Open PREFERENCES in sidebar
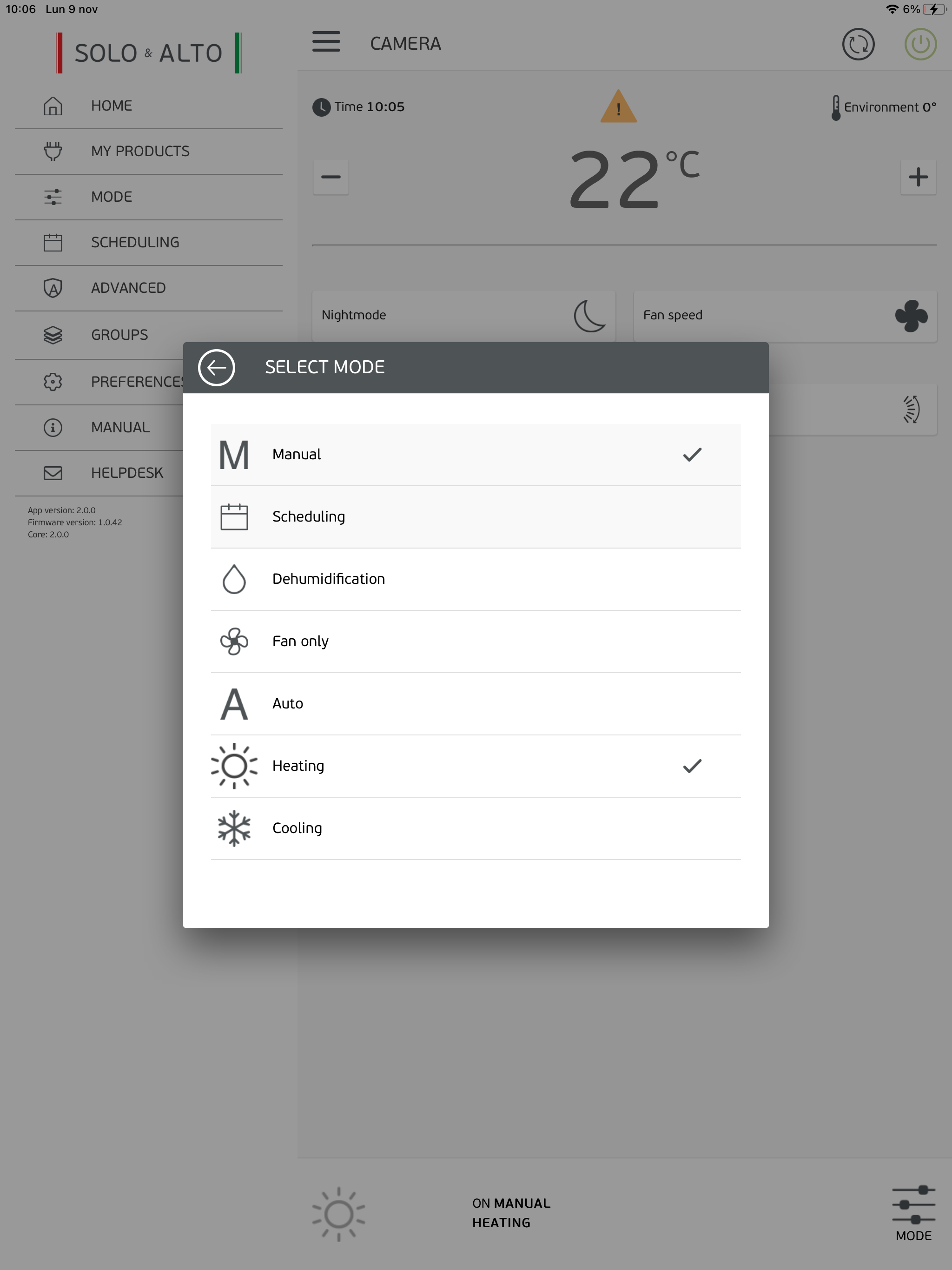 [x=99, y=382]
